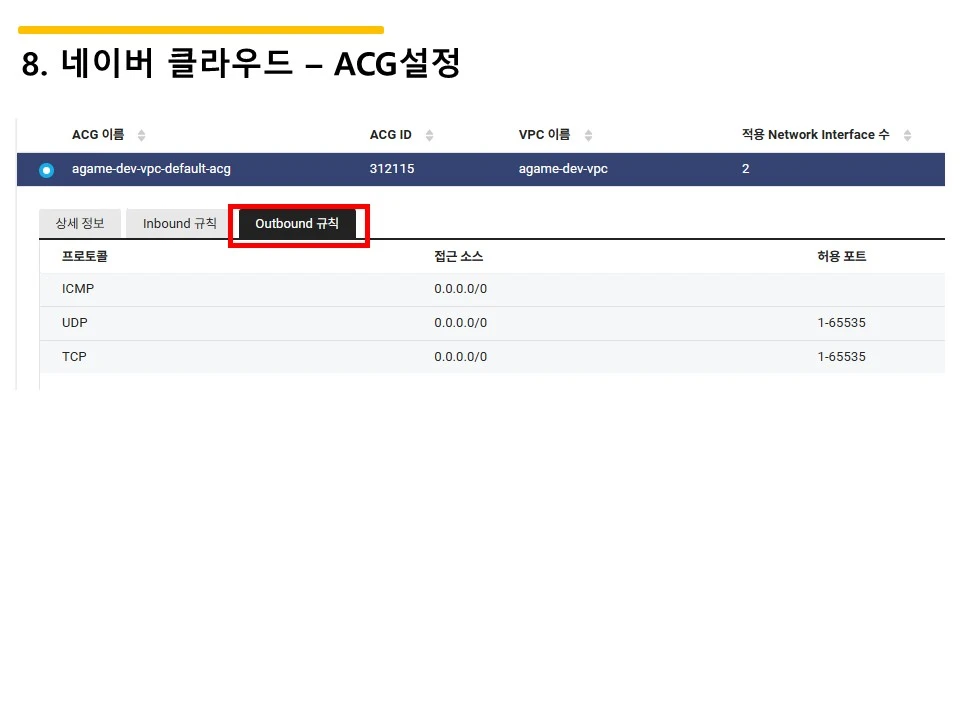This screenshot has width=960, height=720.
Task: Click the 프로토콜 column header
Action: coord(82,255)
